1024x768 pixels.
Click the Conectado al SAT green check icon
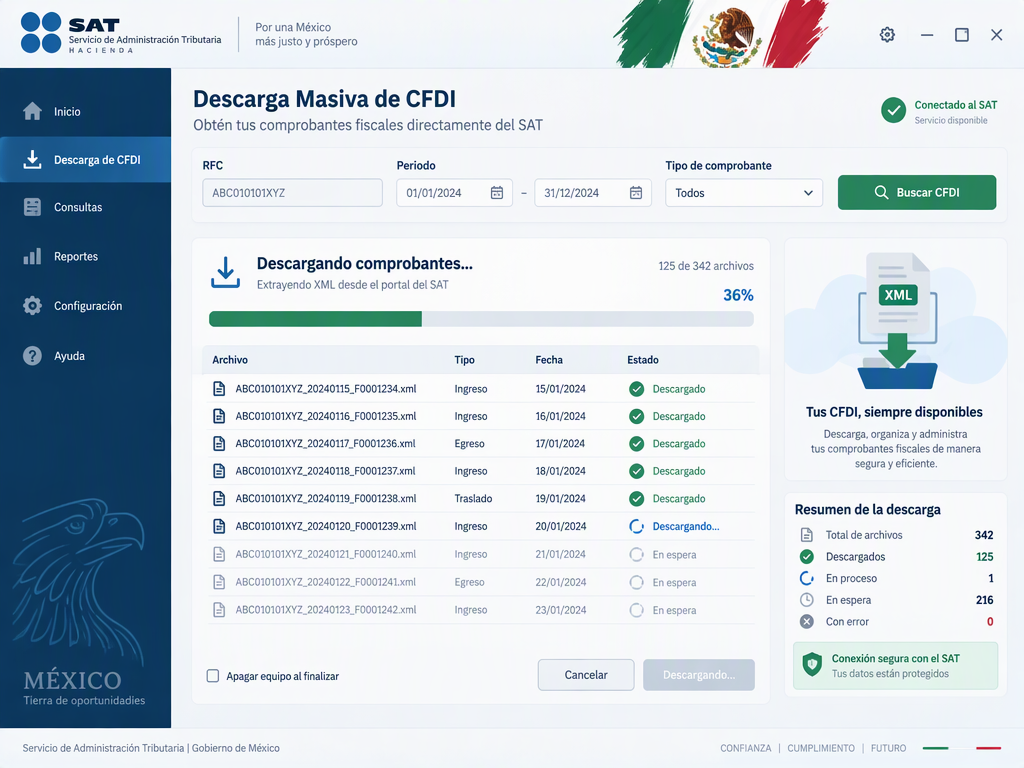click(x=893, y=110)
